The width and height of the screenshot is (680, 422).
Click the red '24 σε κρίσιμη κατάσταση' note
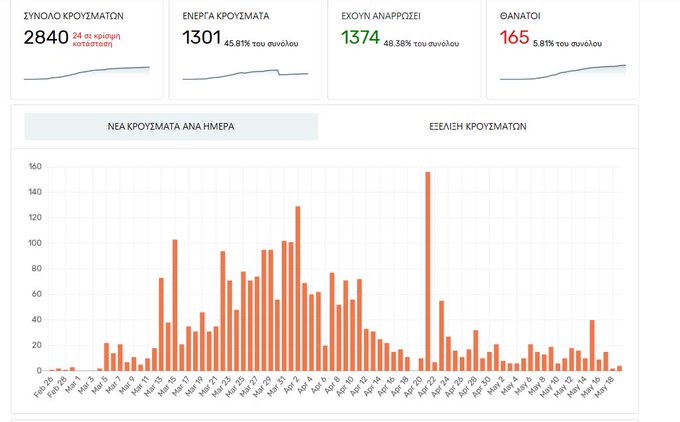(x=96, y=39)
